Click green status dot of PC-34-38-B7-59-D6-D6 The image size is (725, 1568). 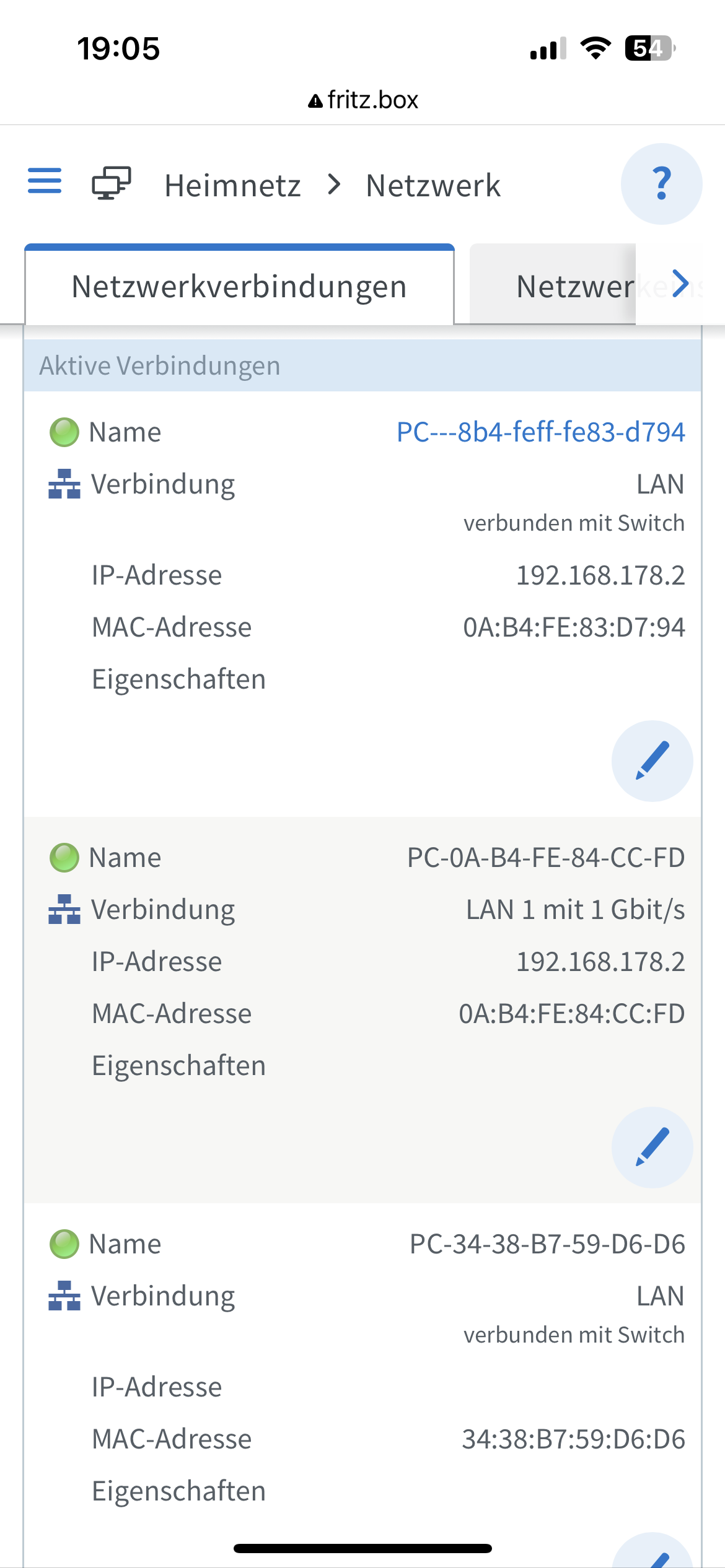64,1244
